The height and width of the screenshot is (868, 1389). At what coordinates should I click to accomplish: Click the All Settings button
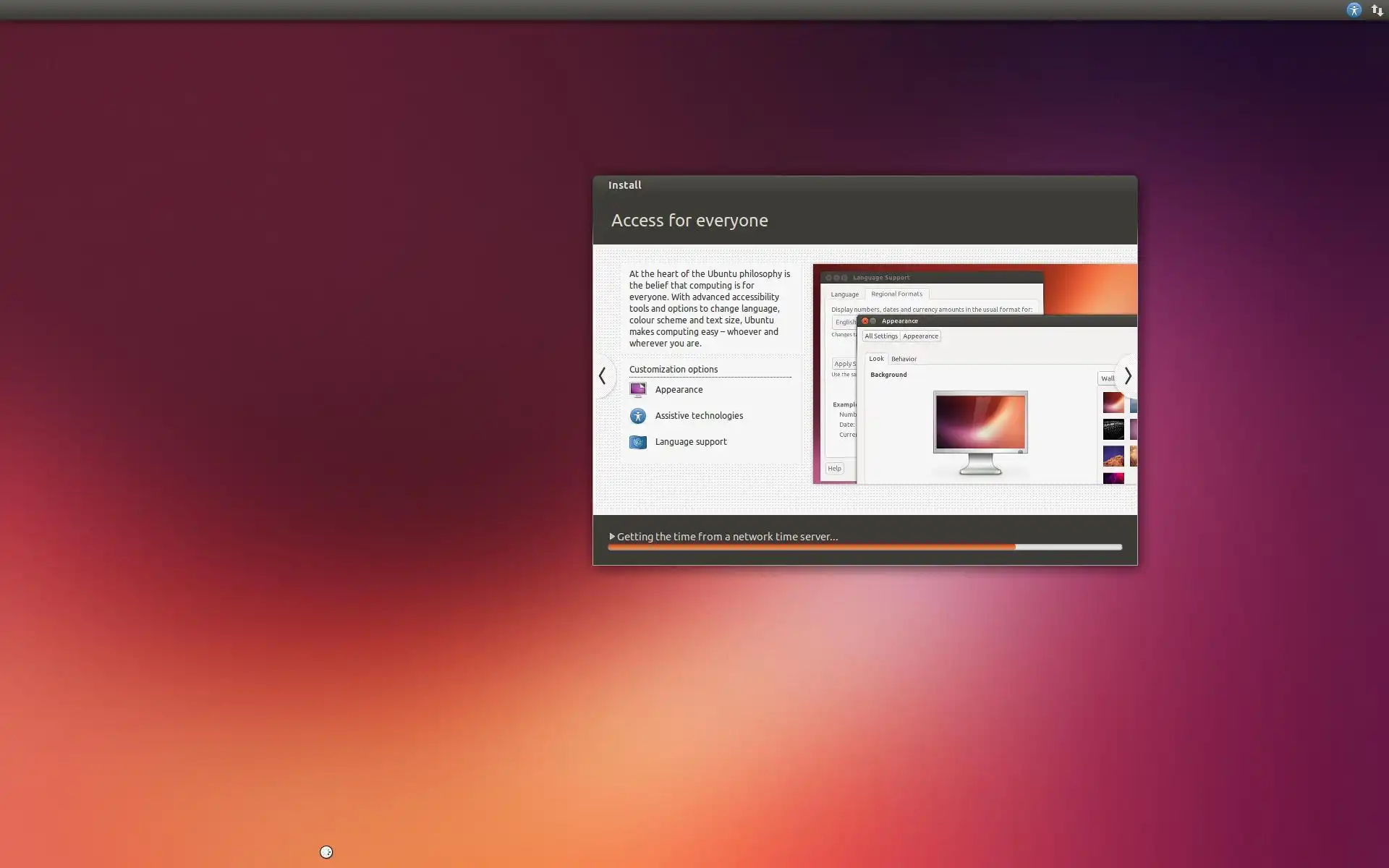(880, 336)
